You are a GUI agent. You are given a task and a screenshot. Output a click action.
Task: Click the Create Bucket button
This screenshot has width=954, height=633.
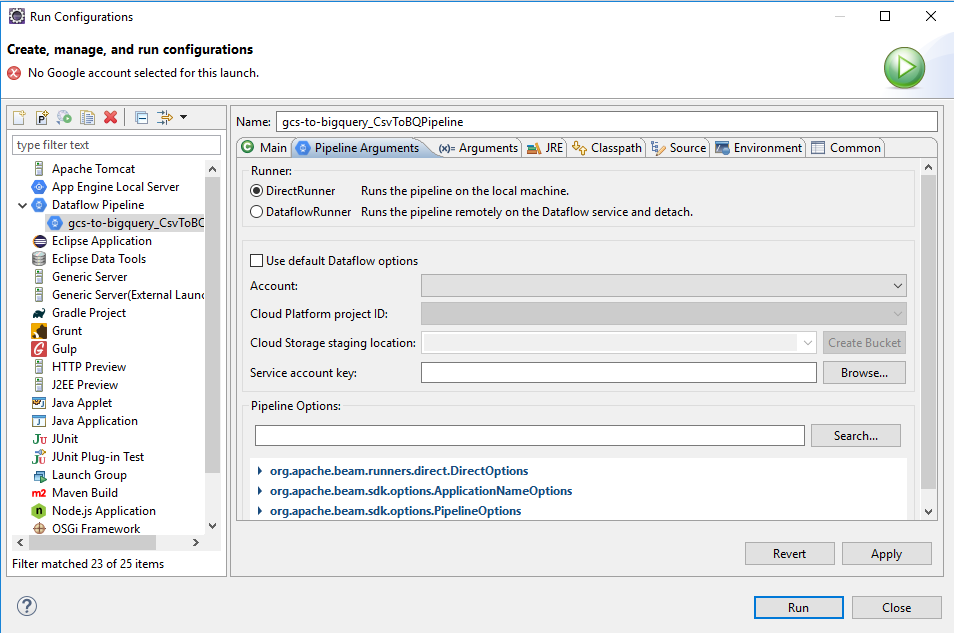(864, 343)
